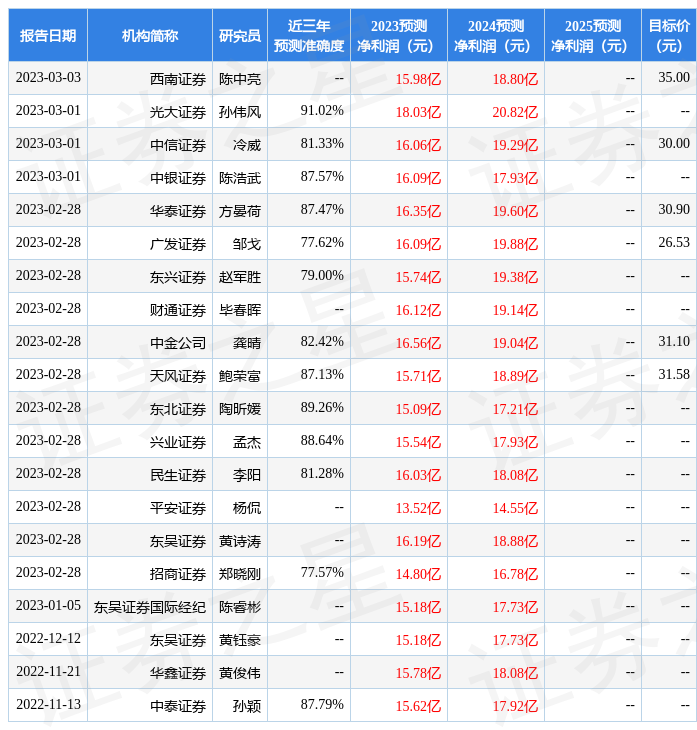Click researcher name 陈中亮
This screenshot has height=730, width=697.
pyautogui.click(x=240, y=79)
